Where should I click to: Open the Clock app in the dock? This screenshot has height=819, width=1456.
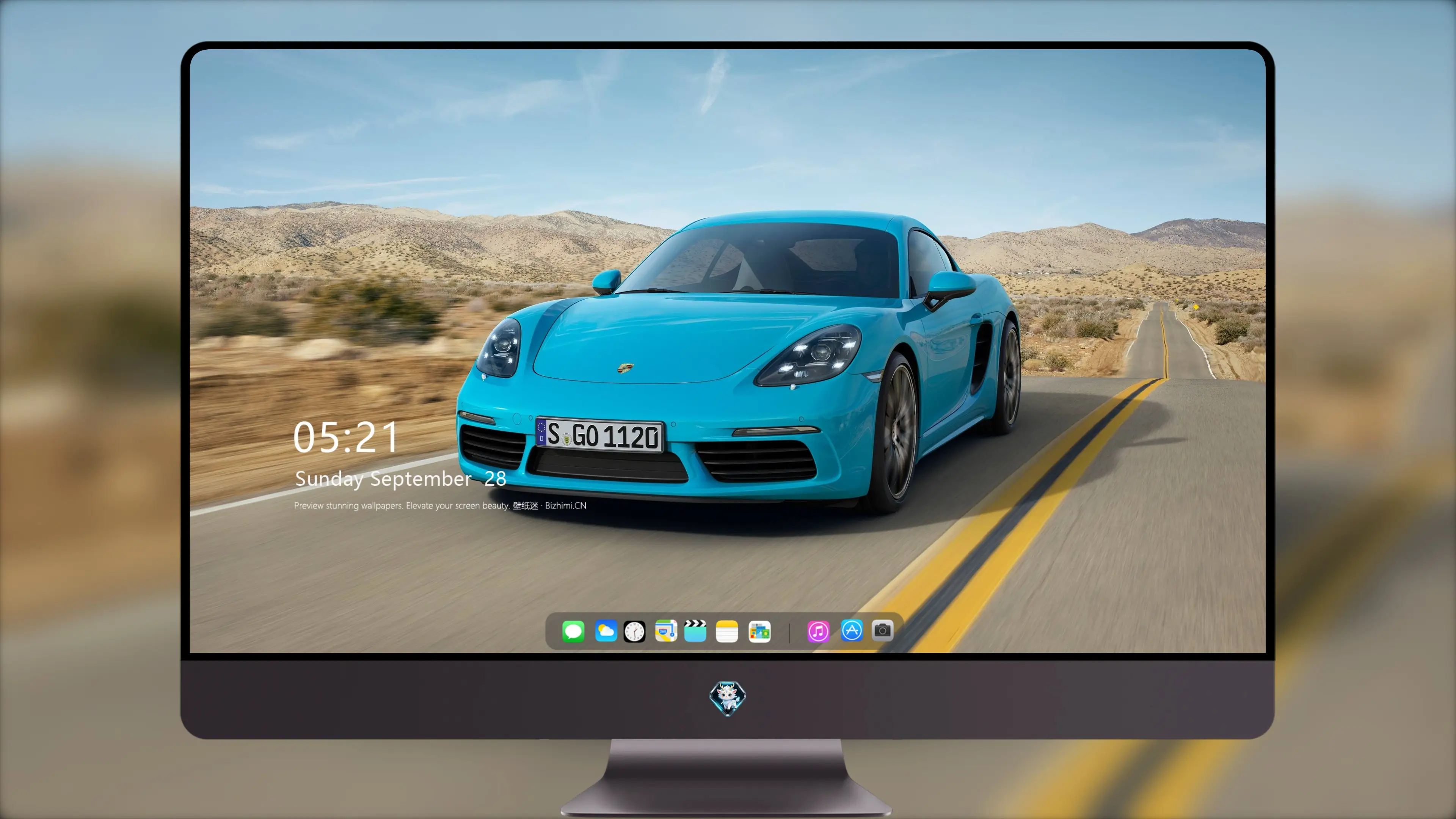tap(634, 631)
